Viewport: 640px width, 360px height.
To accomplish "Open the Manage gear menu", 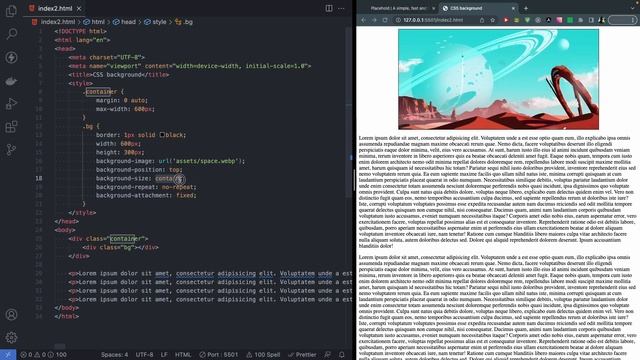I will (11, 337).
